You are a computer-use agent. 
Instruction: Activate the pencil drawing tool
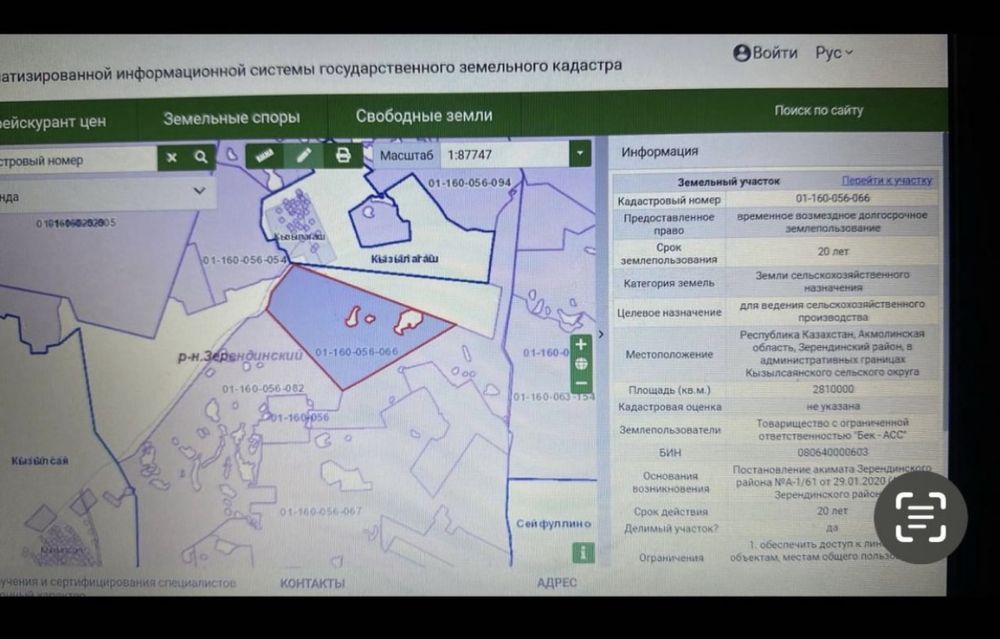tap(304, 155)
